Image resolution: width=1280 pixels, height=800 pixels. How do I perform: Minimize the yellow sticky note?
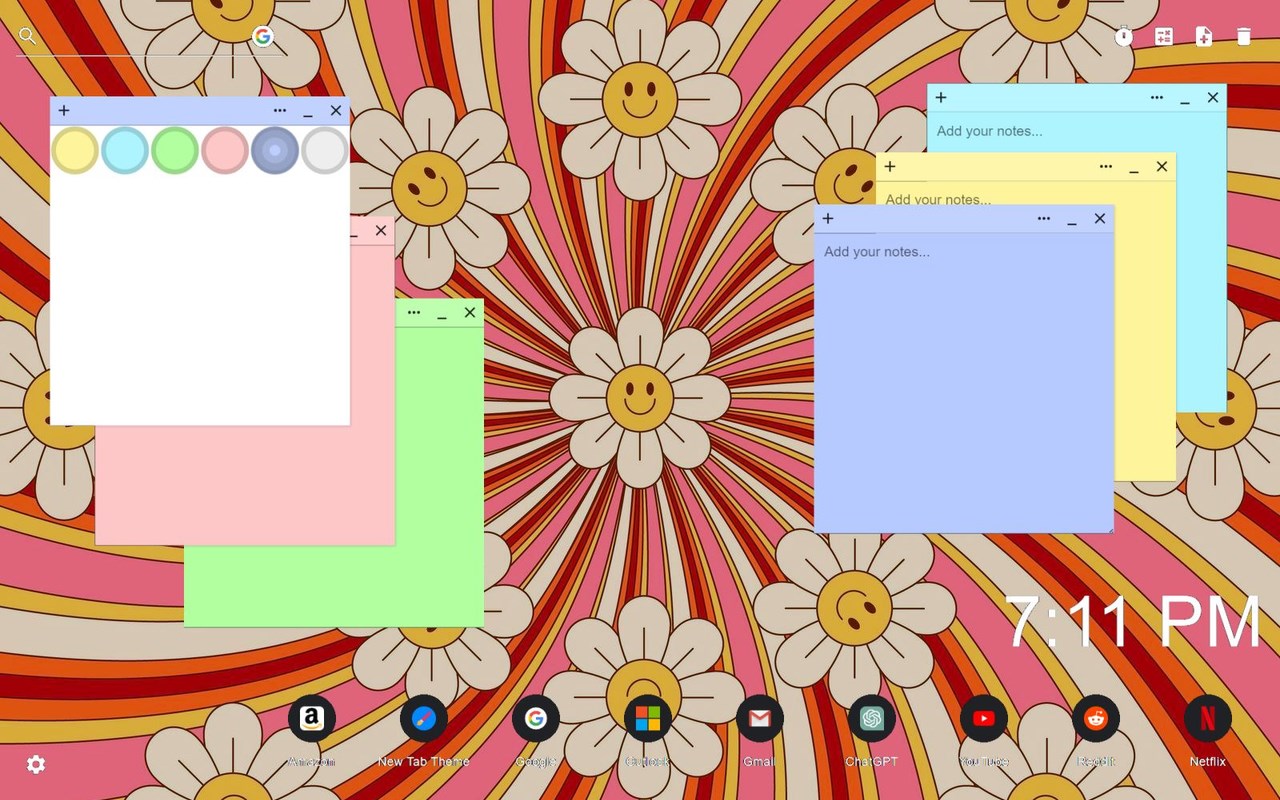1134,168
